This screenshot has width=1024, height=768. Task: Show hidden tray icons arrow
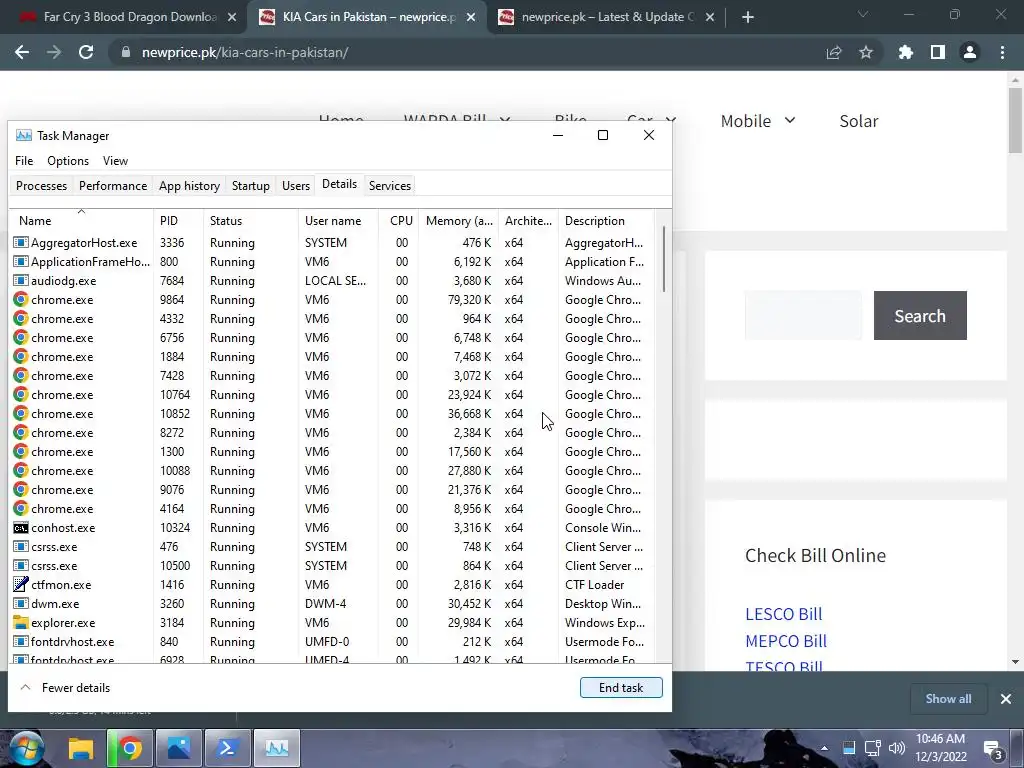[x=824, y=748]
